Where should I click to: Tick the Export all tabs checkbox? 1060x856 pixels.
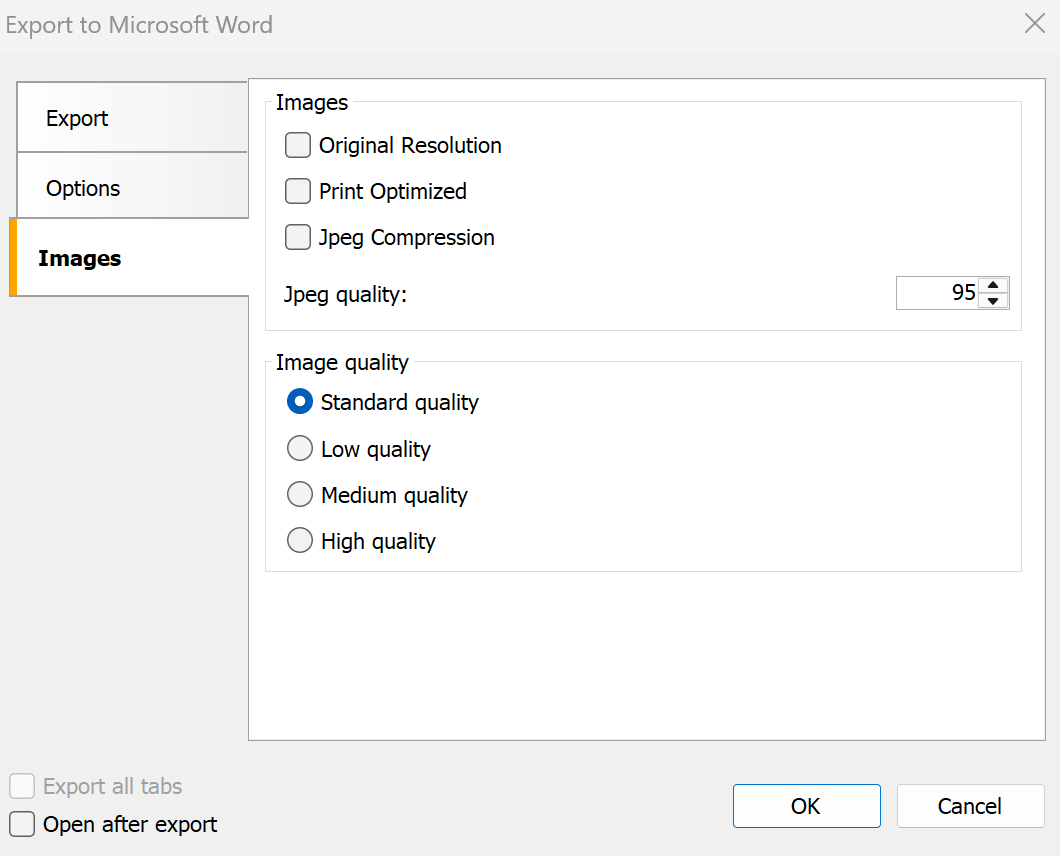coord(22,786)
